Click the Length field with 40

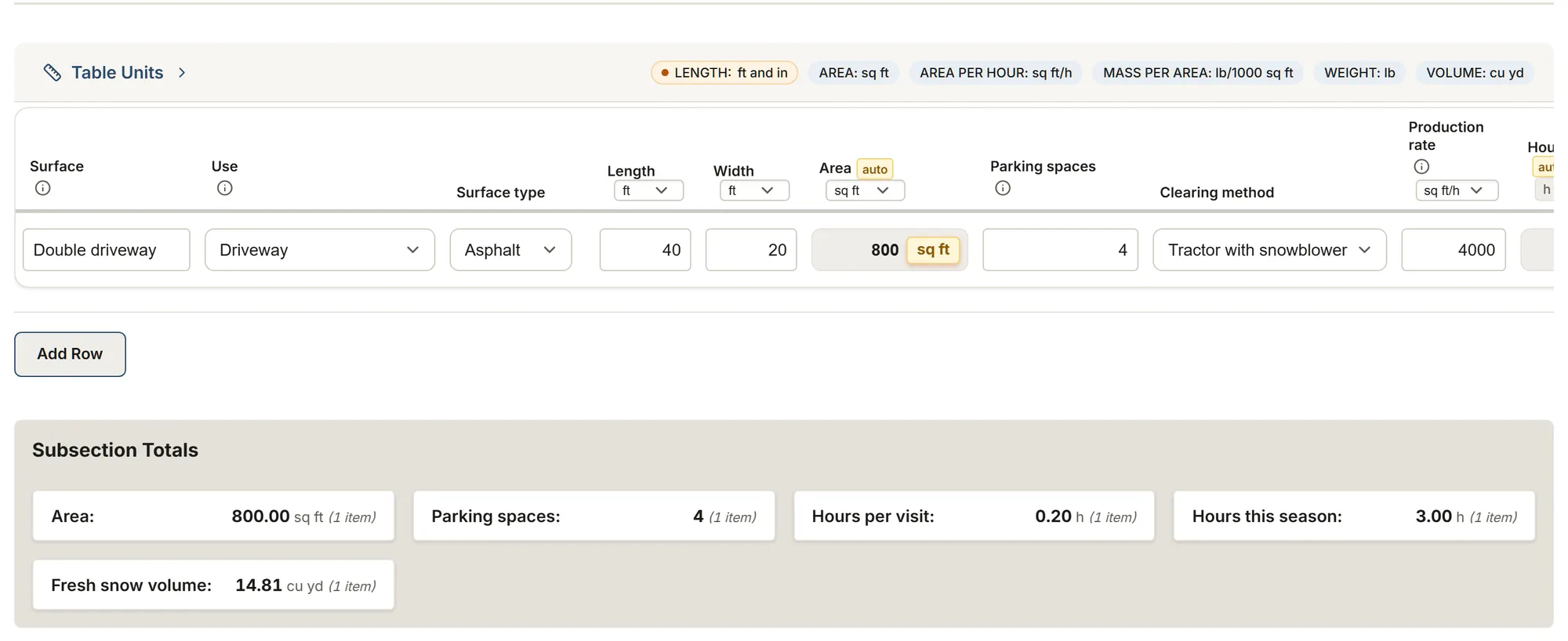645,250
